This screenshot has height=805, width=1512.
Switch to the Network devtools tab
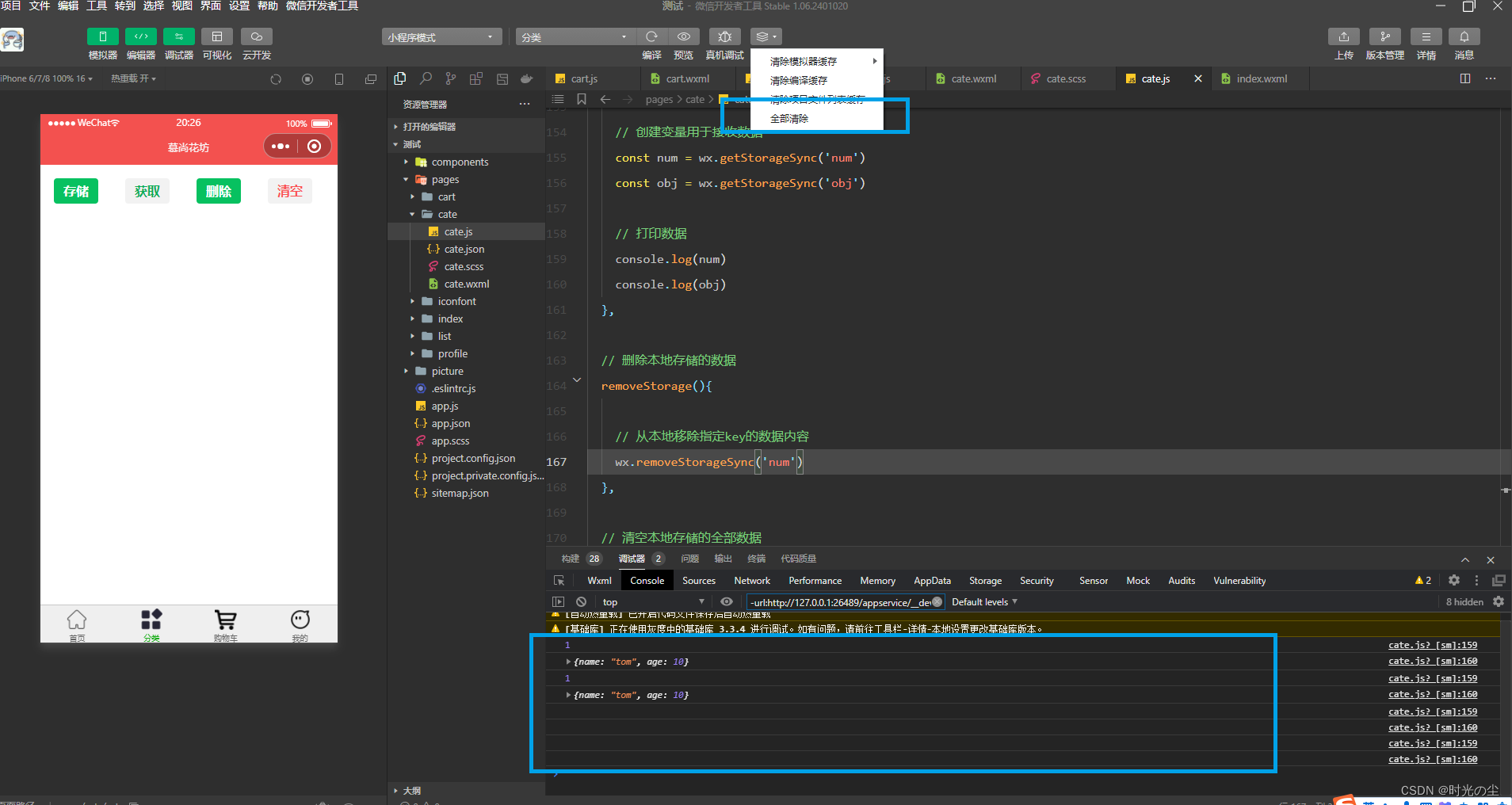pos(752,581)
